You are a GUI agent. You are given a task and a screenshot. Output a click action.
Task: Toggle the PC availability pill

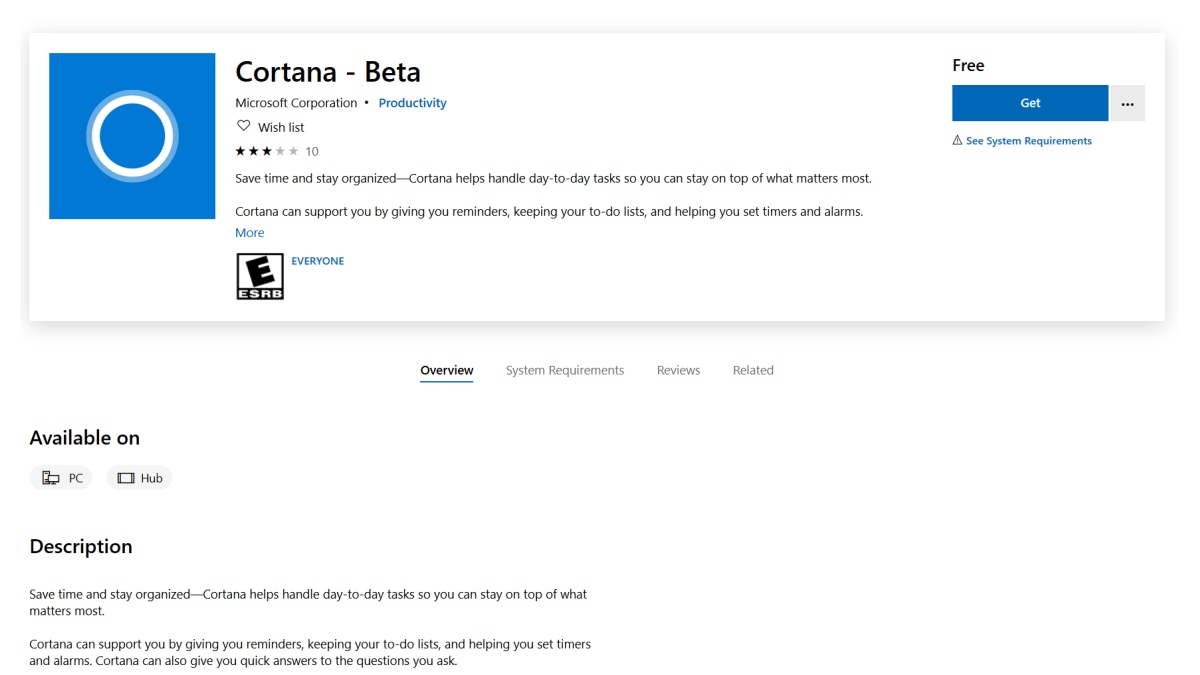point(61,477)
